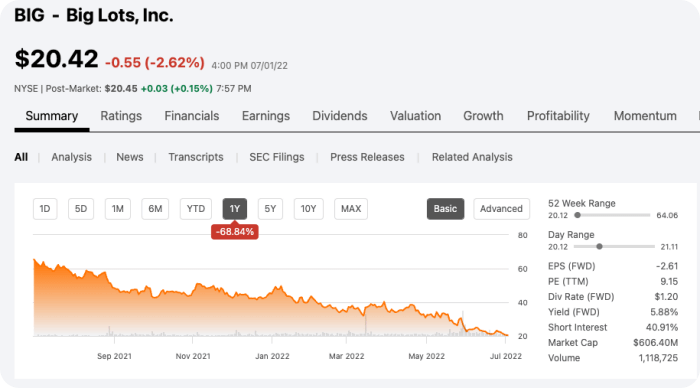700x388 pixels.
Task: Switch the chart to 5Y
Action: (x=270, y=209)
